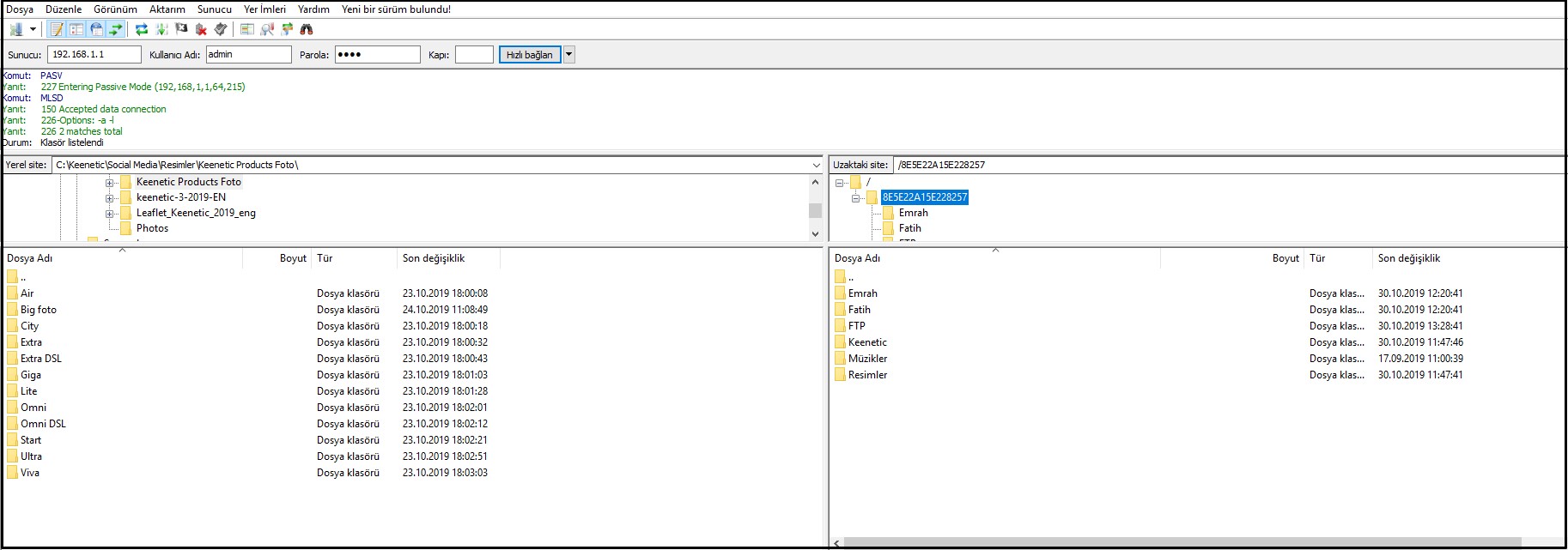This screenshot has height=550, width=1568.
Task: Click the Kapı port input field
Action: pos(474,55)
